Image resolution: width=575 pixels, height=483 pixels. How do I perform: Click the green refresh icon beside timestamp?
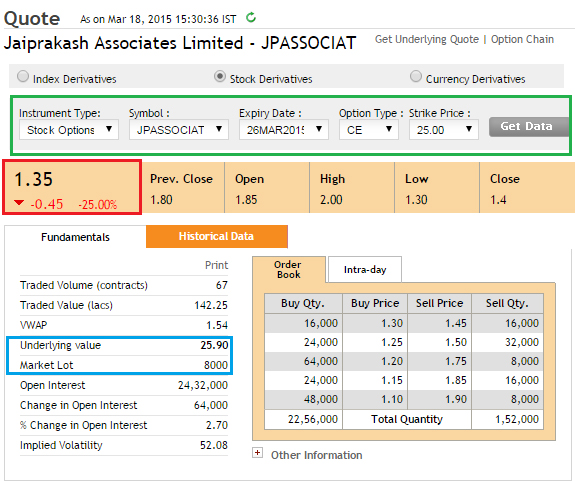[x=251, y=17]
